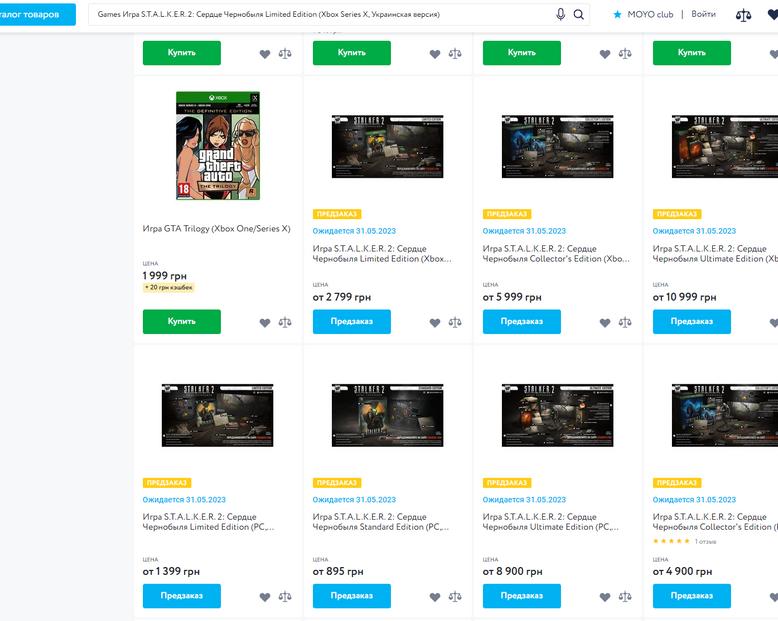Click the MOYO club star icon
778x621 pixels.
(x=617, y=14)
